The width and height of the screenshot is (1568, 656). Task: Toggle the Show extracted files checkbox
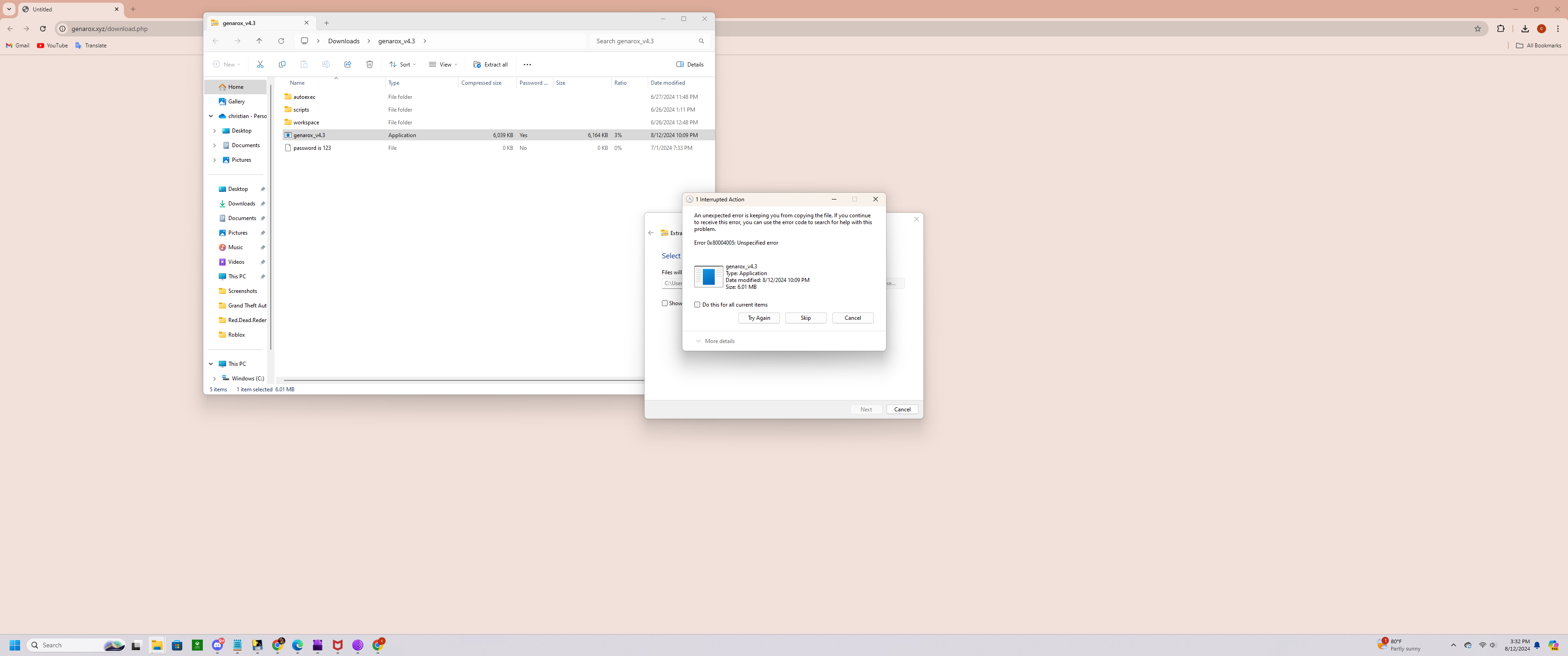tap(665, 303)
